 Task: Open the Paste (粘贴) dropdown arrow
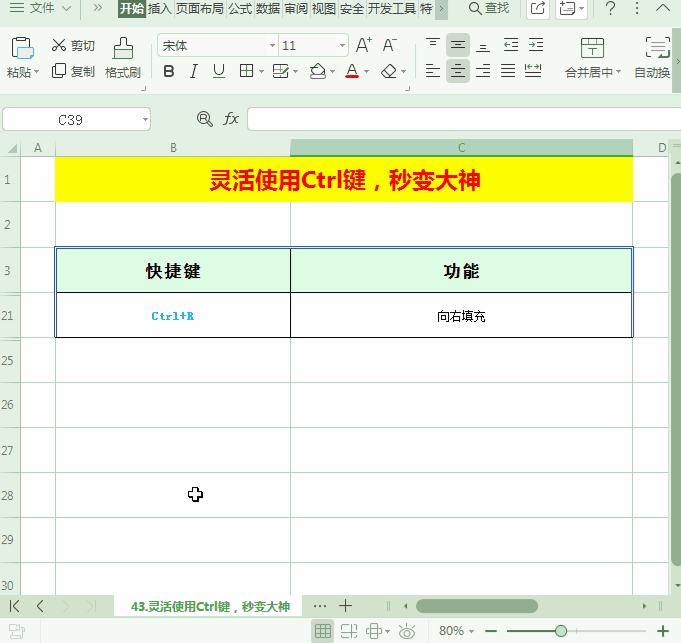[x=36, y=72]
